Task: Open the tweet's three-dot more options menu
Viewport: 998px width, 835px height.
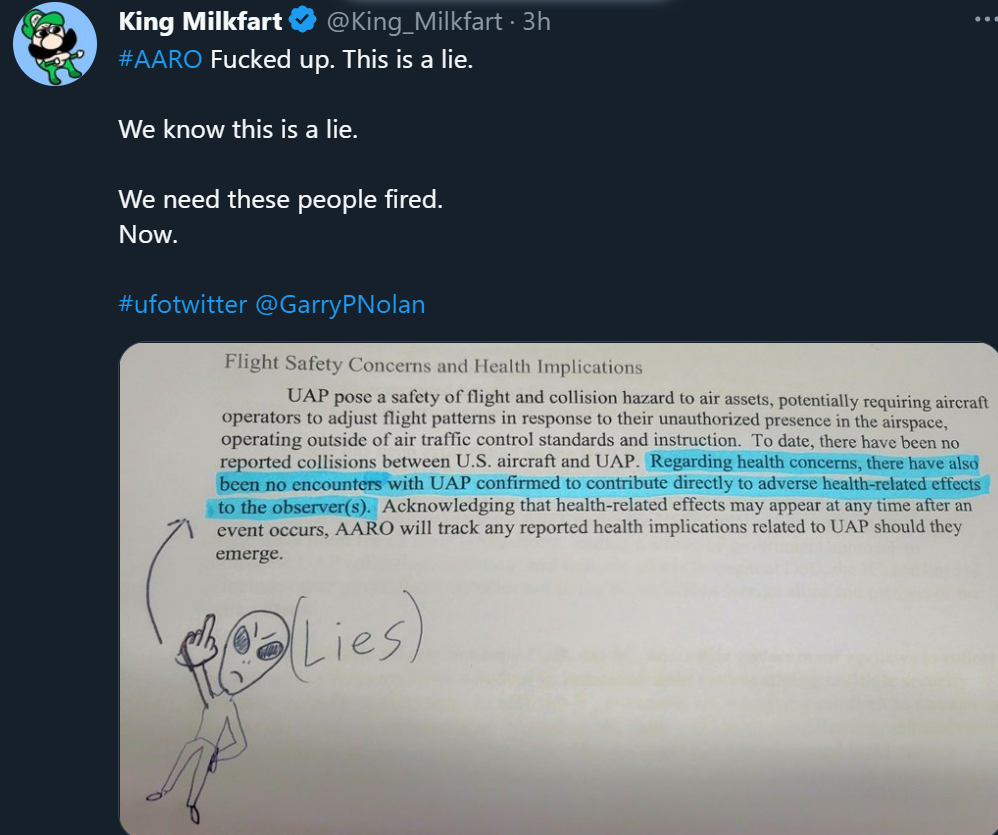Action: coord(985,20)
